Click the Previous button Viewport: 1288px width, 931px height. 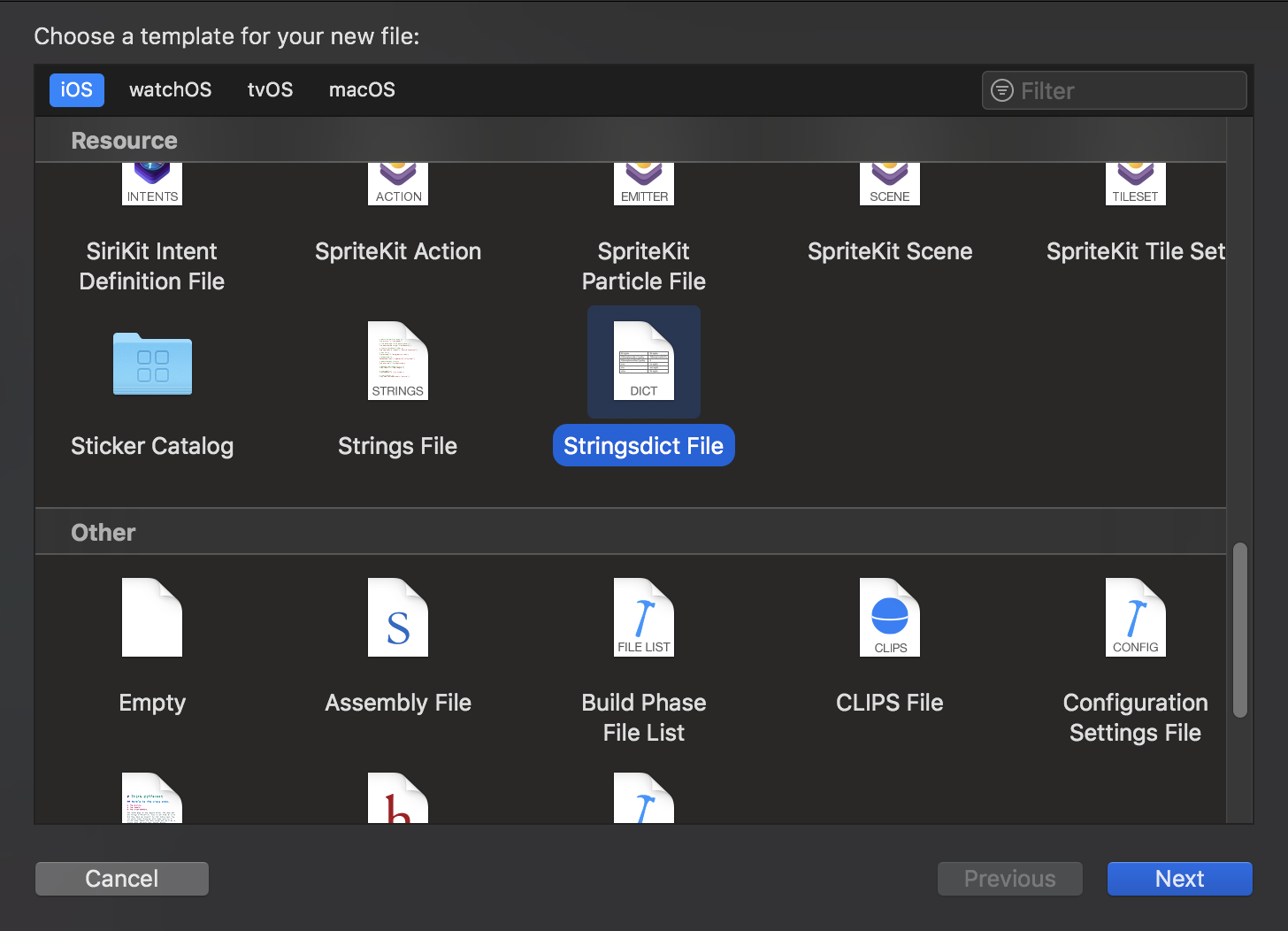[x=1010, y=879]
